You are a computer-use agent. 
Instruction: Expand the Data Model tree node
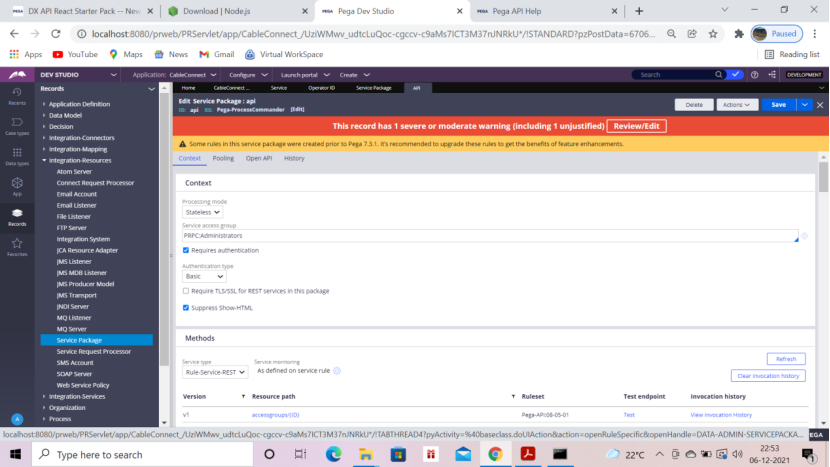[44, 115]
